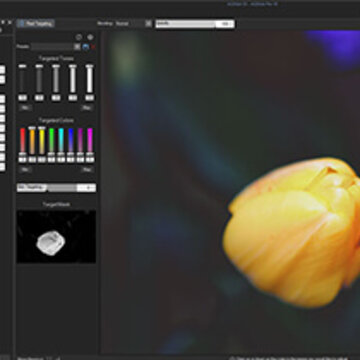Click the yellow tulip in the image canvas
This screenshot has width=360, height=360.
click(x=292, y=232)
